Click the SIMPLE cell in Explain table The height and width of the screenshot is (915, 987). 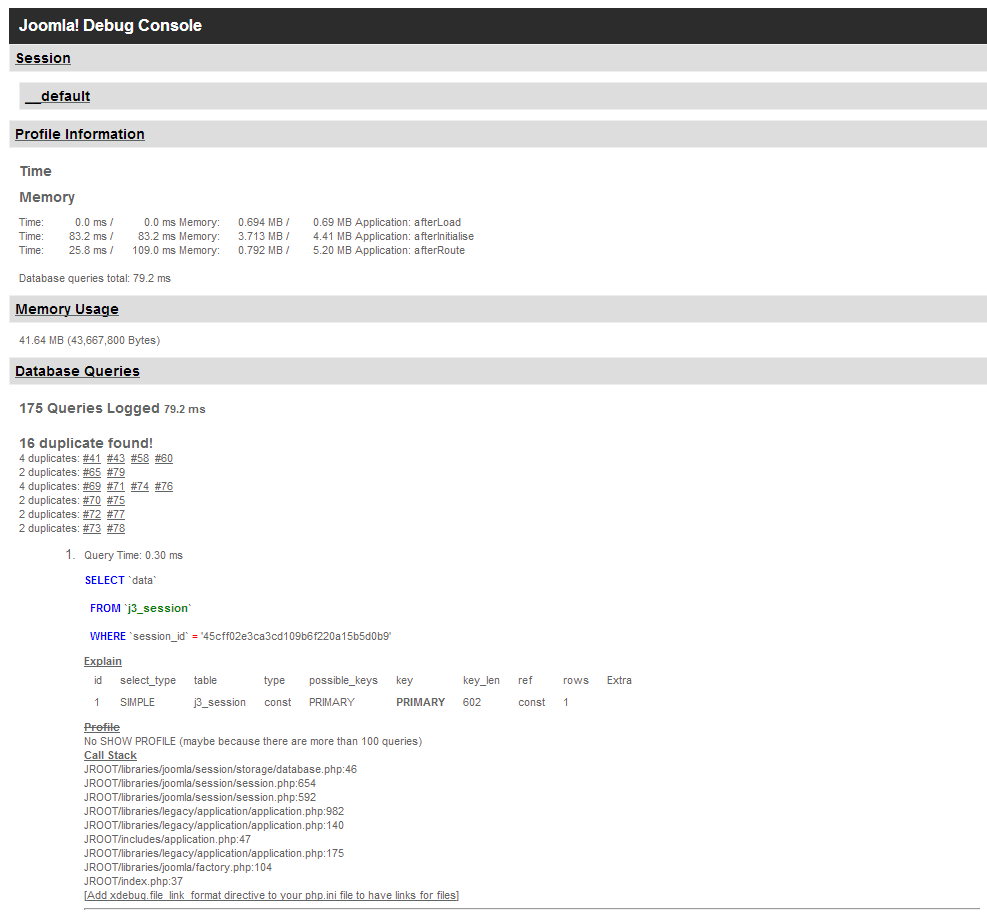[137, 702]
